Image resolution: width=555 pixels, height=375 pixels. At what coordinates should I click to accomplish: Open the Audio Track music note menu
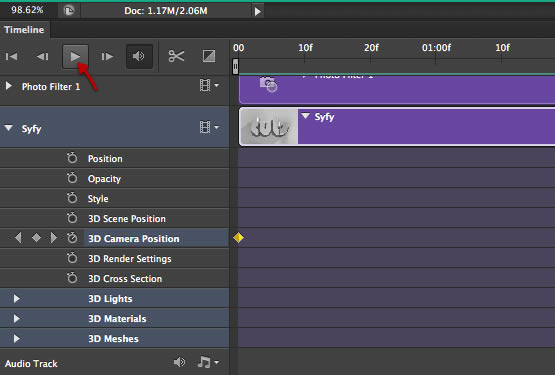pos(208,362)
